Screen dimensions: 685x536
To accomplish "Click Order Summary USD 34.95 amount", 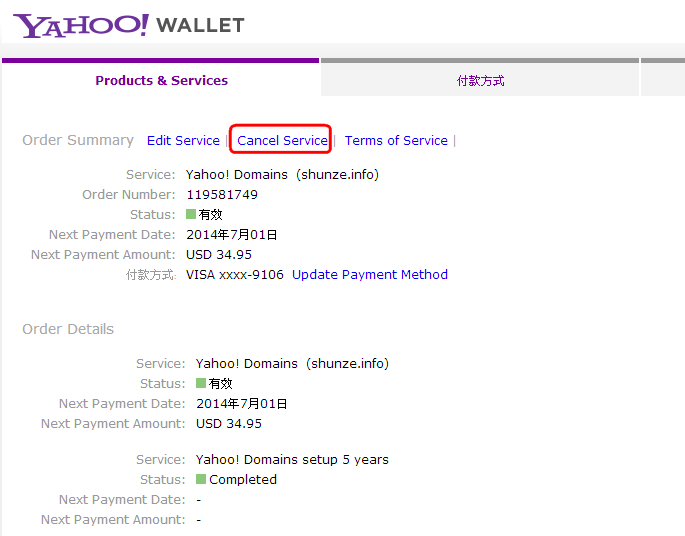I will click(x=219, y=255).
